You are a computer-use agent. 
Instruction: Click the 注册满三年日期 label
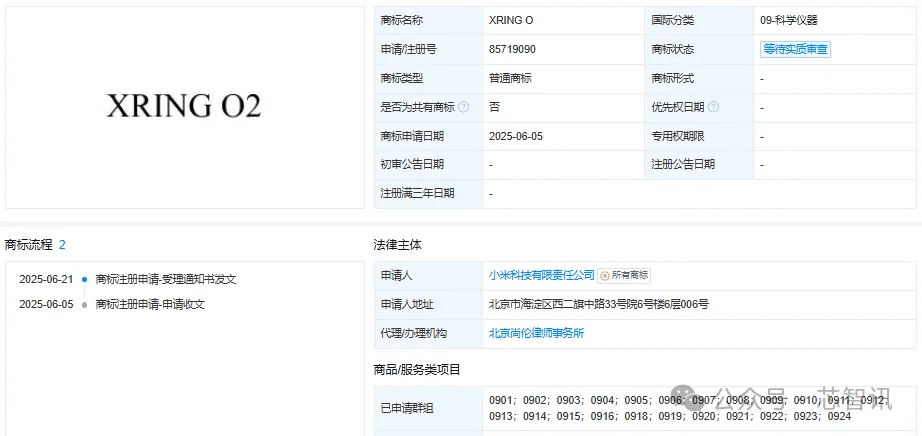tap(417, 194)
